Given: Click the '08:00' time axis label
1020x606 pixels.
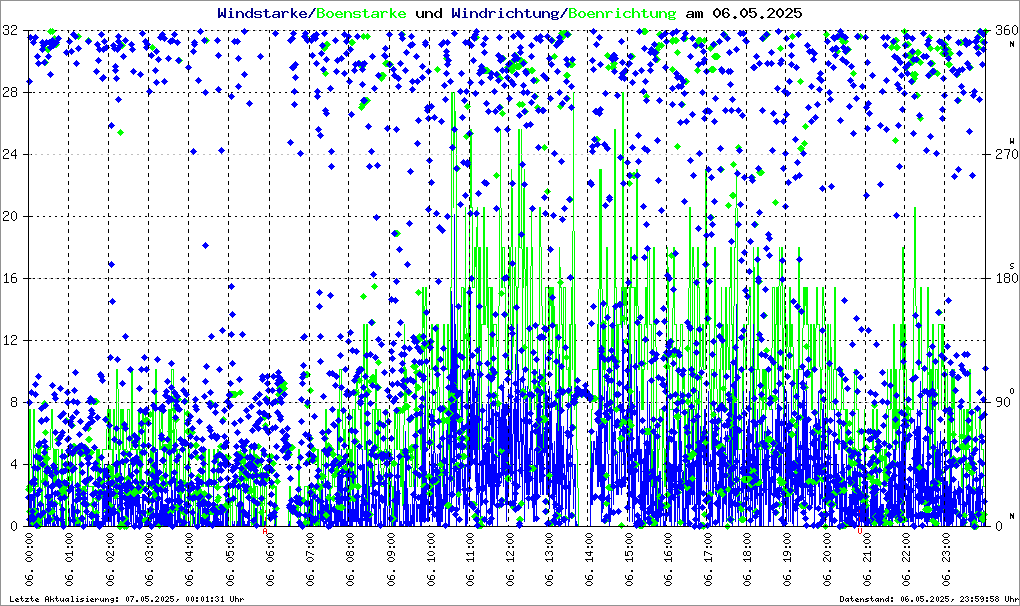Looking at the screenshot, I should click(349, 548).
